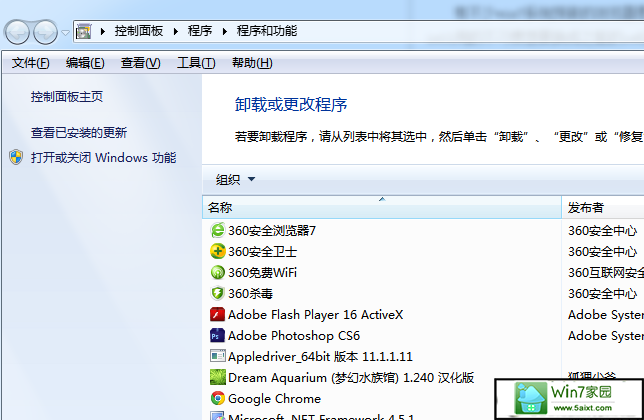Select Appledriver_64bit 版本 11.1.1.11 entry
This screenshot has height=420, width=644.
(x=320, y=357)
